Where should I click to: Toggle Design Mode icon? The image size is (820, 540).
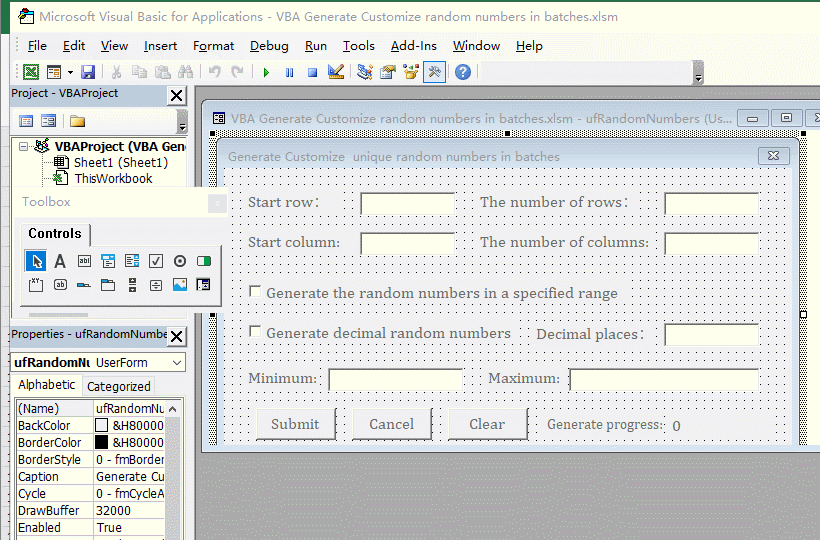coord(336,72)
